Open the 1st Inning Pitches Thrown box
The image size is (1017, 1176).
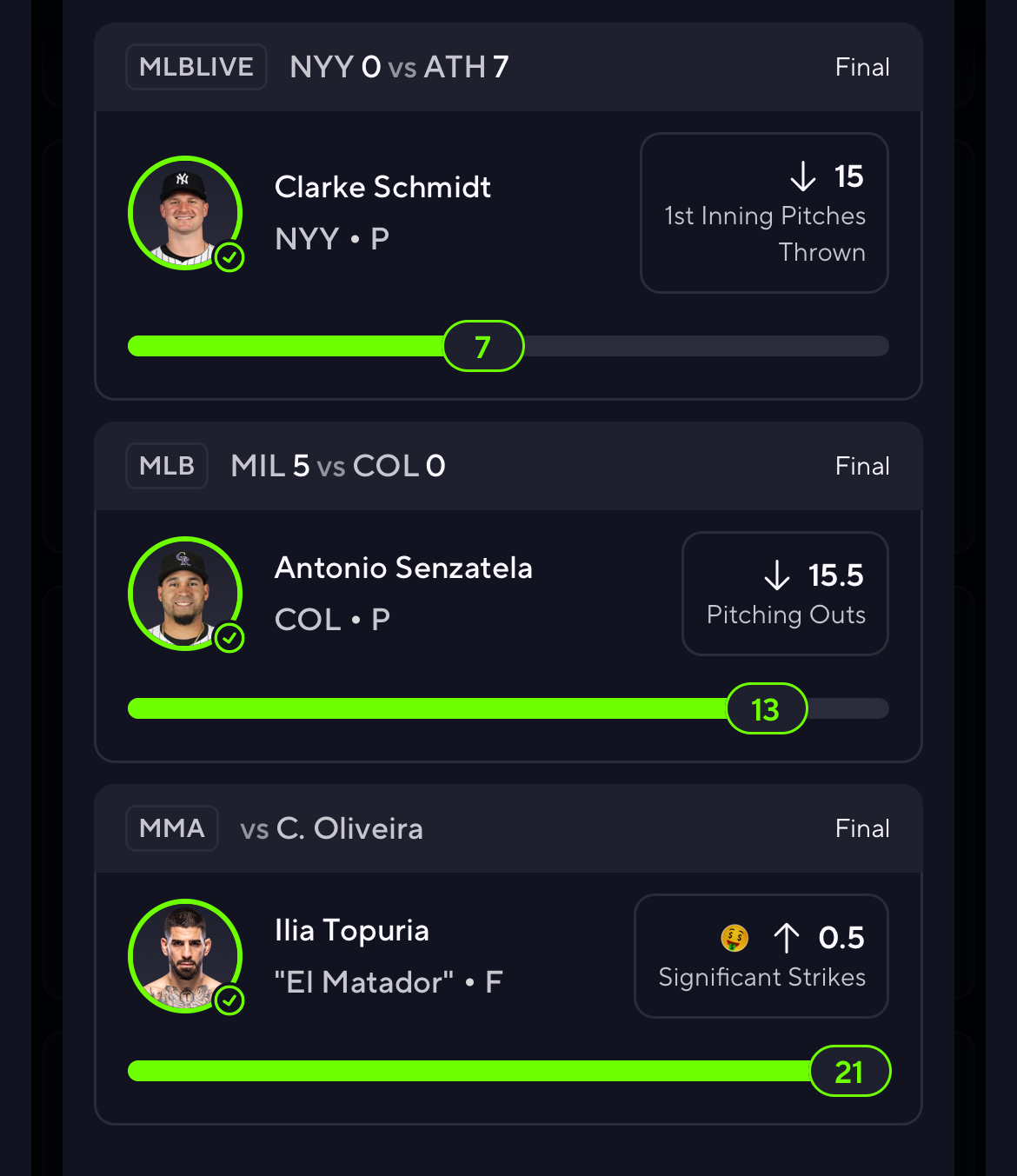[764, 213]
